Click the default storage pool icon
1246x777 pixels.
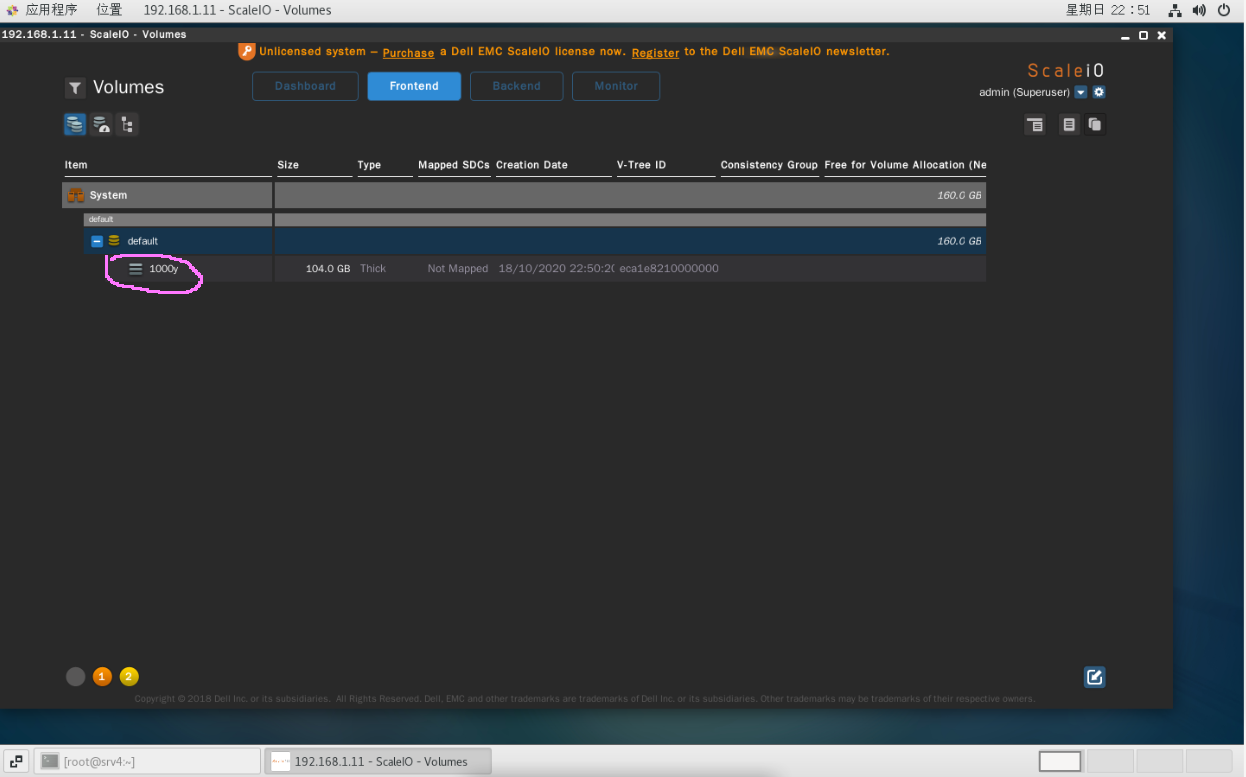[114, 241]
